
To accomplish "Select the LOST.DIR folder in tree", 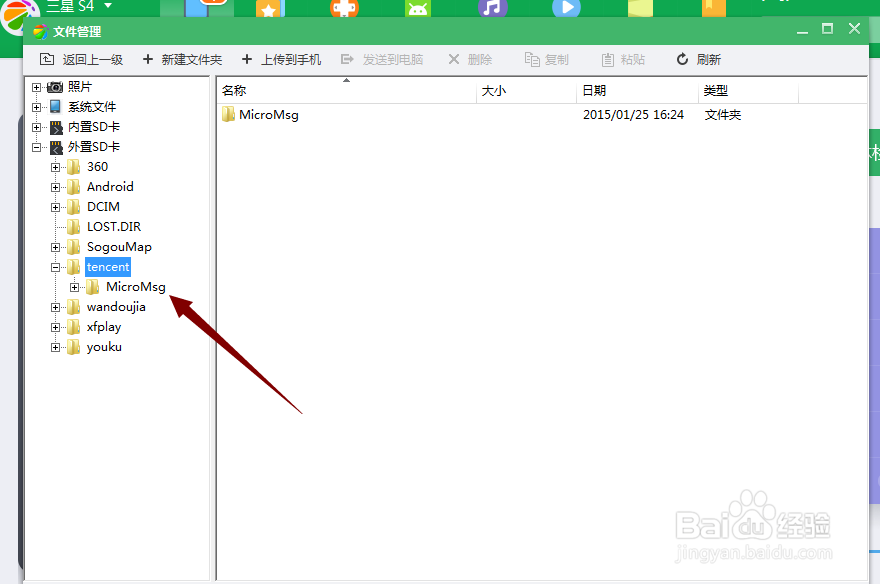I will tap(114, 227).
